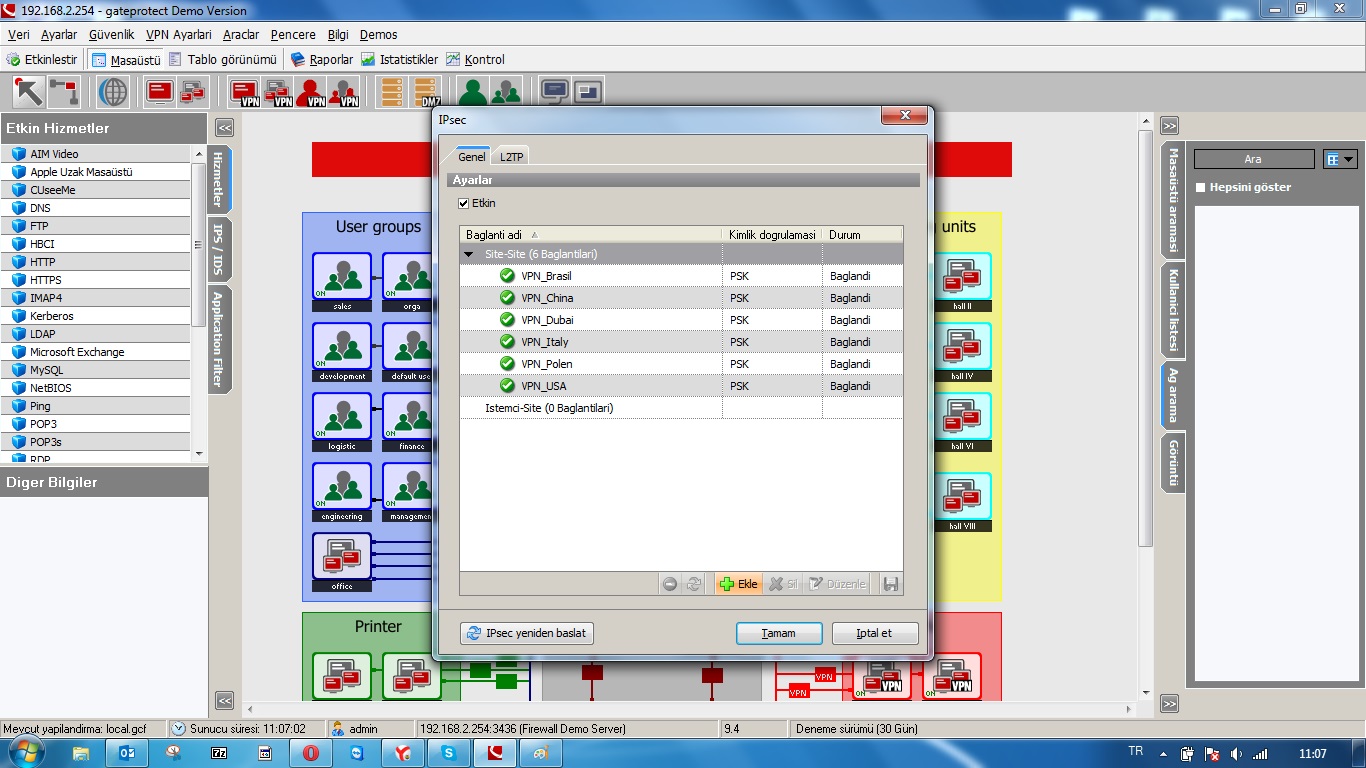Open the view dropdown next to Ara
This screenshot has width=1366, height=768.
coord(1339,159)
